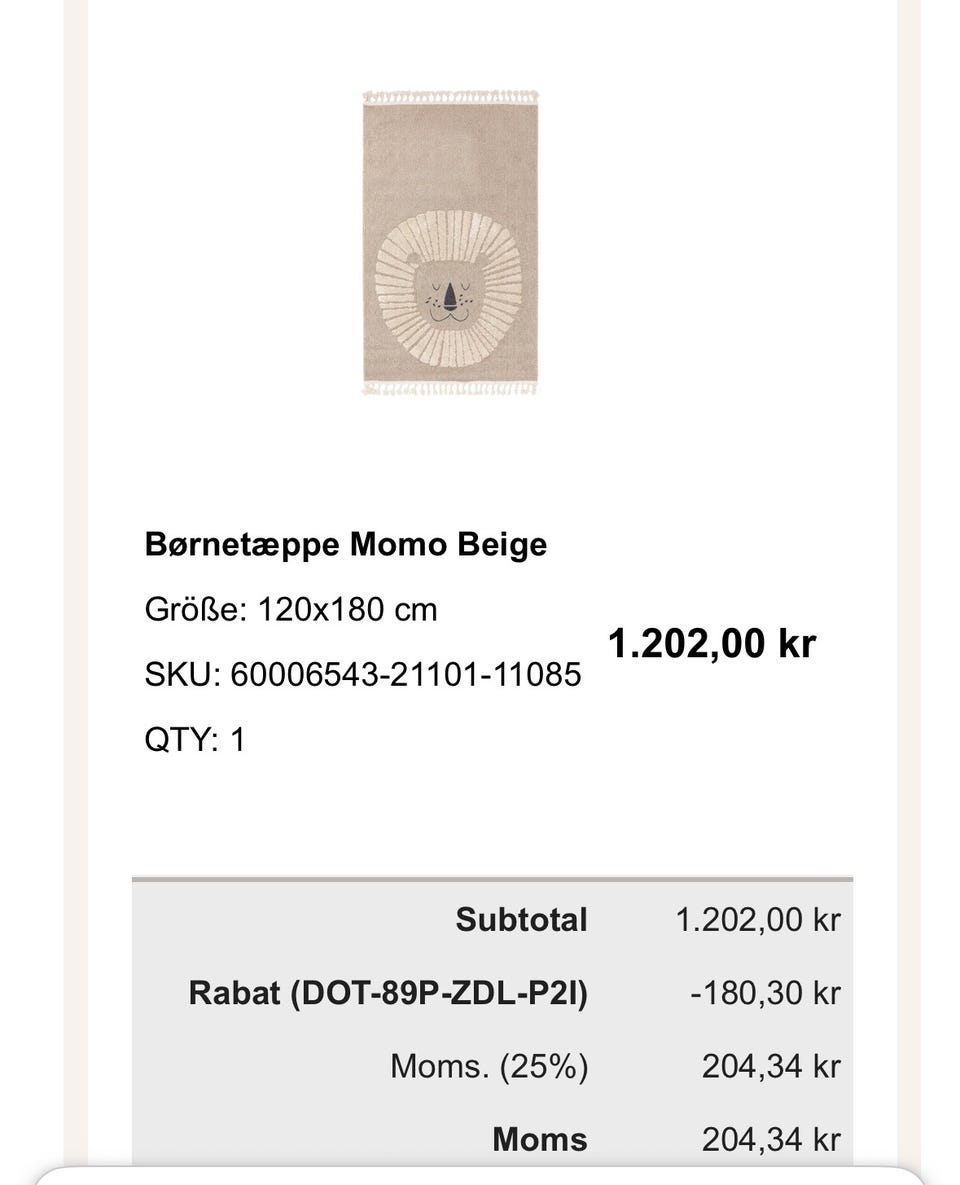960x1185 pixels.
Task: Tap the bottom sheet panel edge
Action: pos(480,1175)
